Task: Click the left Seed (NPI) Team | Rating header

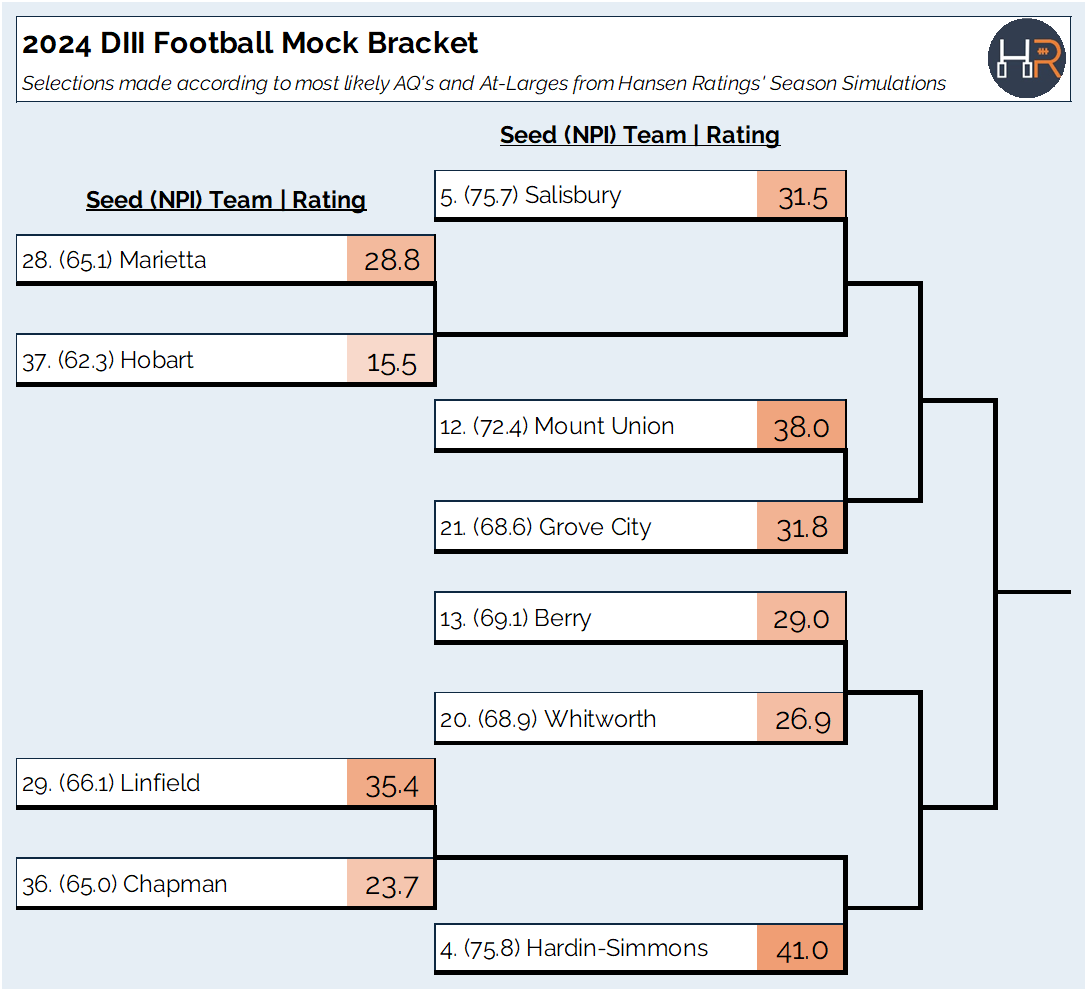Action: click(226, 200)
